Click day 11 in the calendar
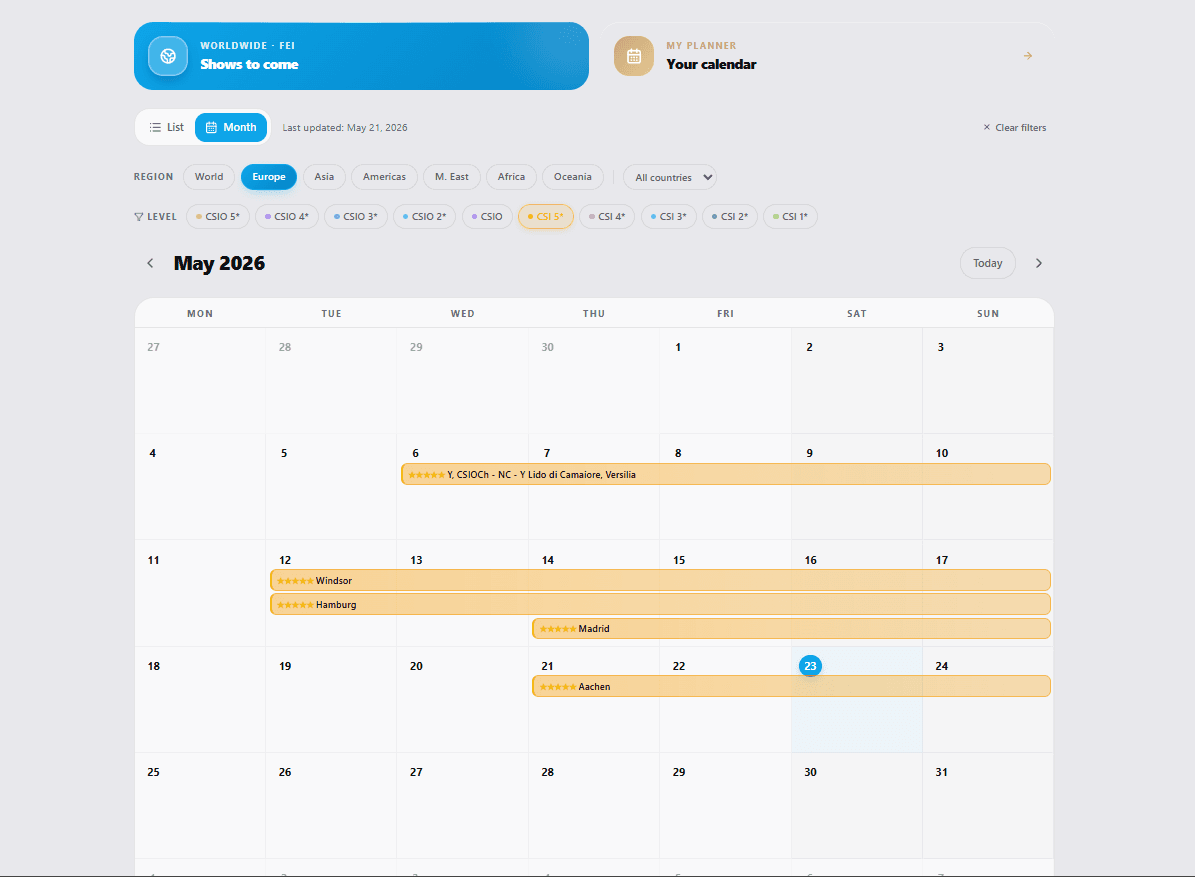 tap(153, 560)
